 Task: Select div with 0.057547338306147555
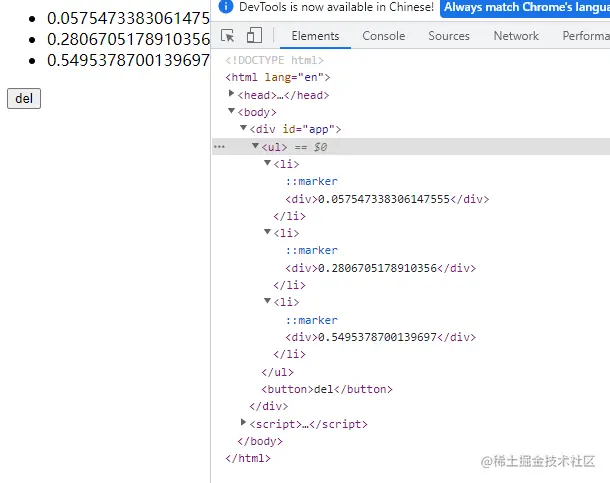pos(387,199)
